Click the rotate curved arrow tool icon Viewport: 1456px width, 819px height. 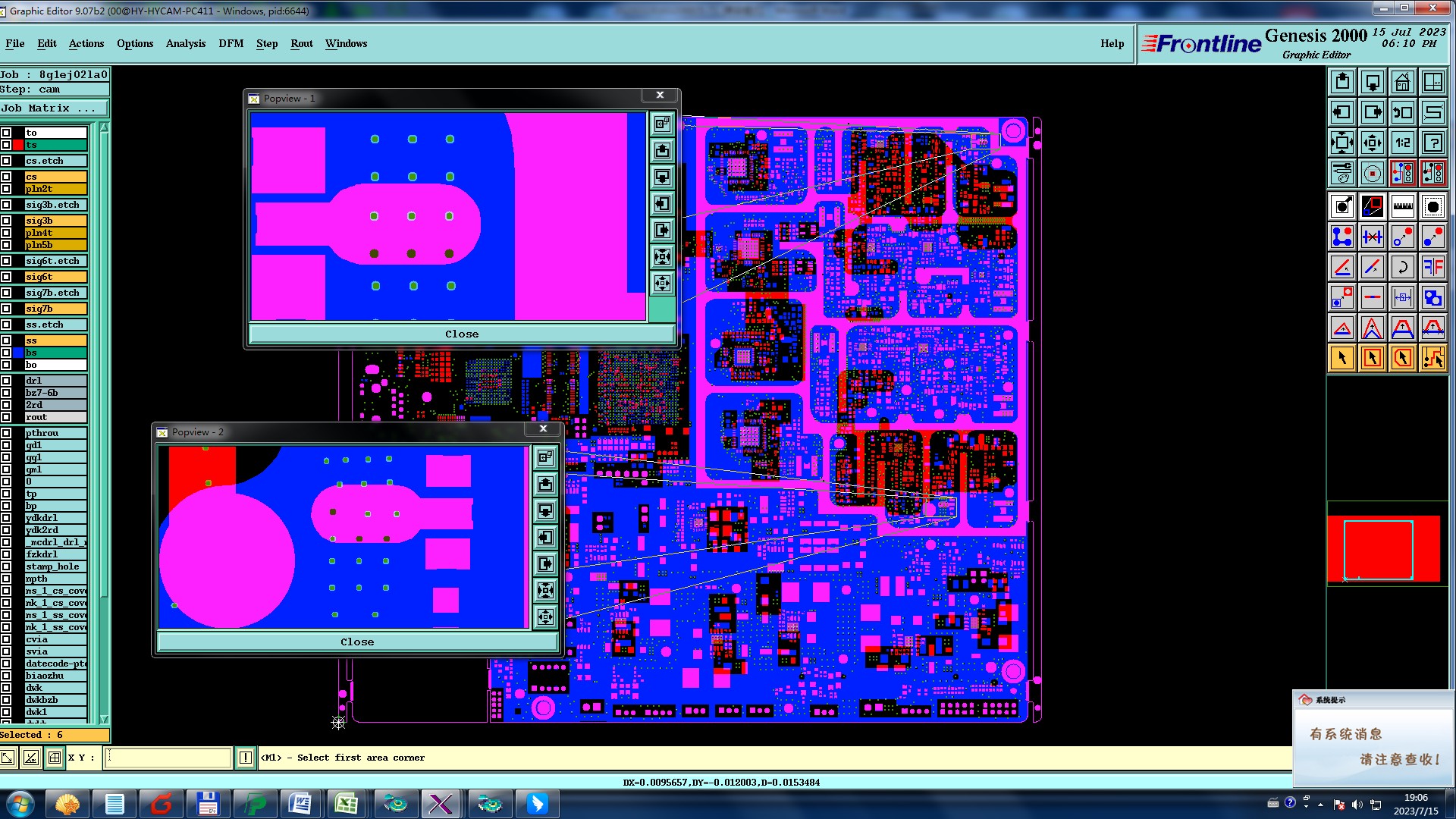pyautogui.click(x=1402, y=267)
